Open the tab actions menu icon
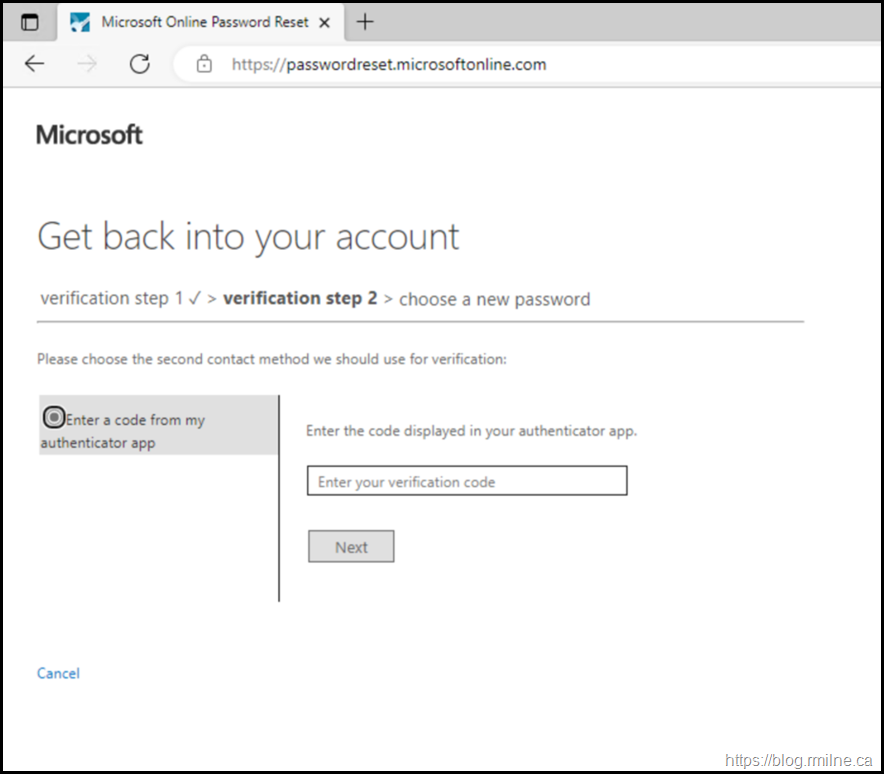 29,22
